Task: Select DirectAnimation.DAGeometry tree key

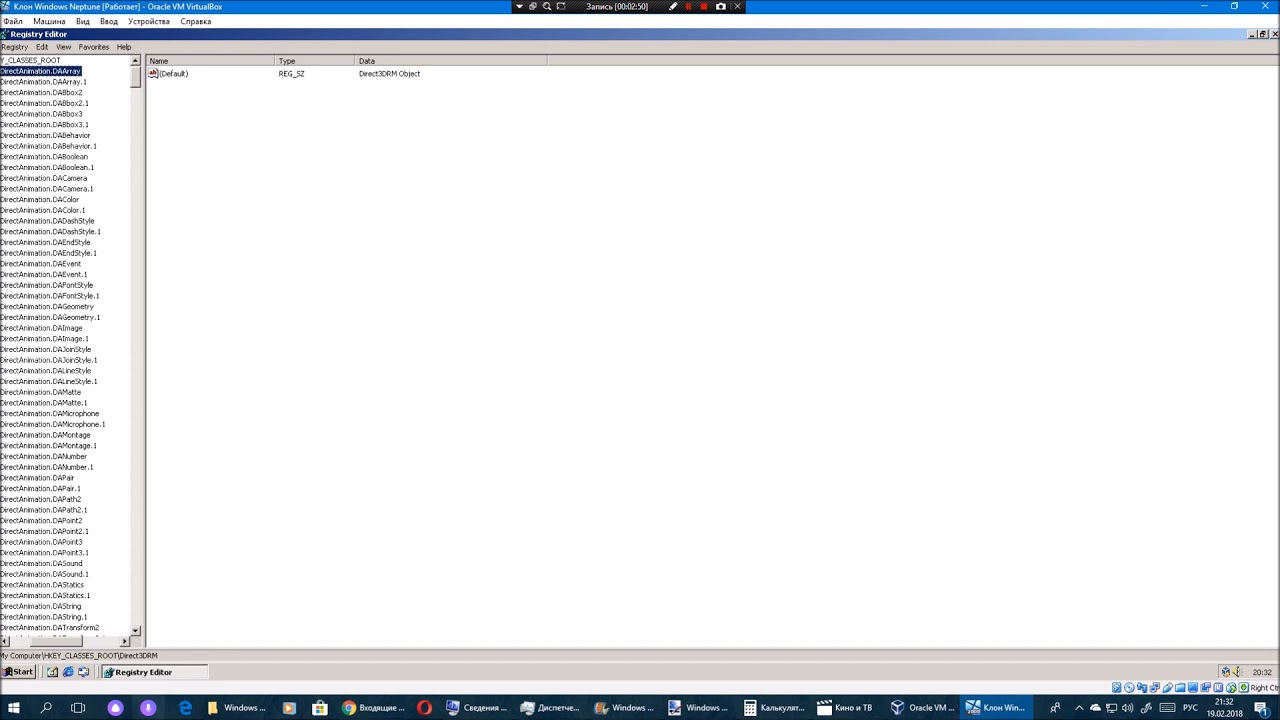Action: [47, 307]
